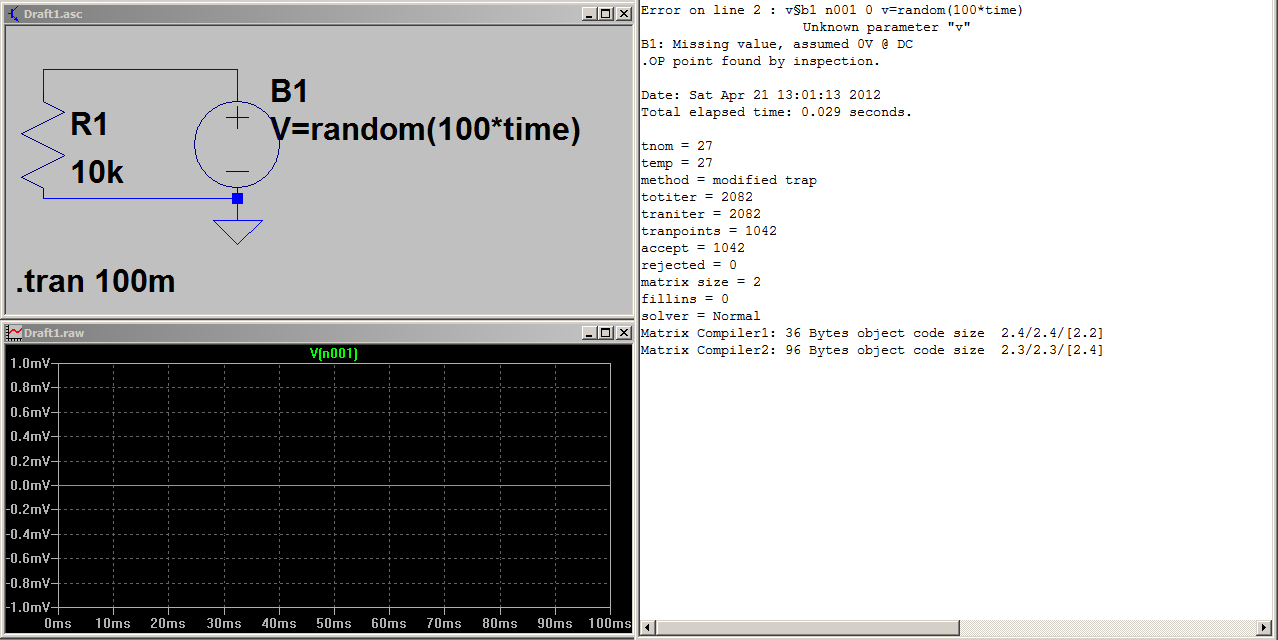This screenshot has height=640, width=1278.
Task: Click the 'Error on line 2' log line
Action: tap(832, 10)
